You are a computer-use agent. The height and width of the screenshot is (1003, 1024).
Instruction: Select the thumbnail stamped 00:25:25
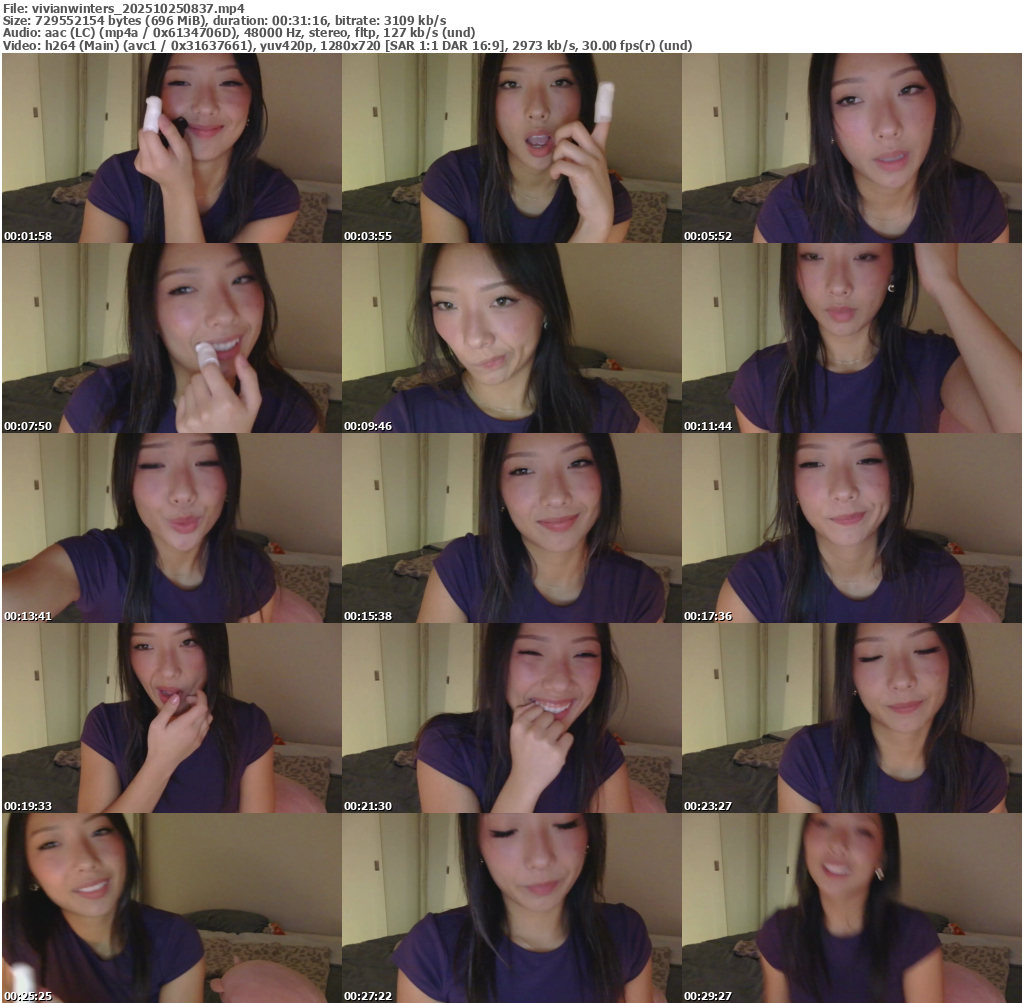pos(172,908)
